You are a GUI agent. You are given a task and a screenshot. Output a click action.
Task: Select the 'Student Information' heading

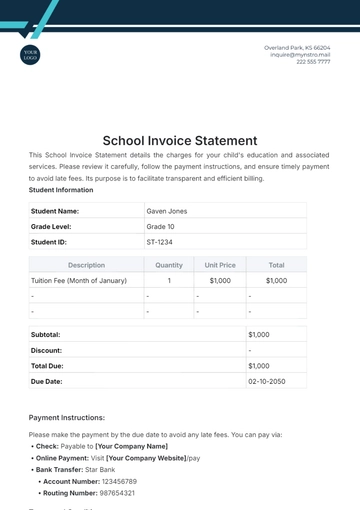(61, 190)
